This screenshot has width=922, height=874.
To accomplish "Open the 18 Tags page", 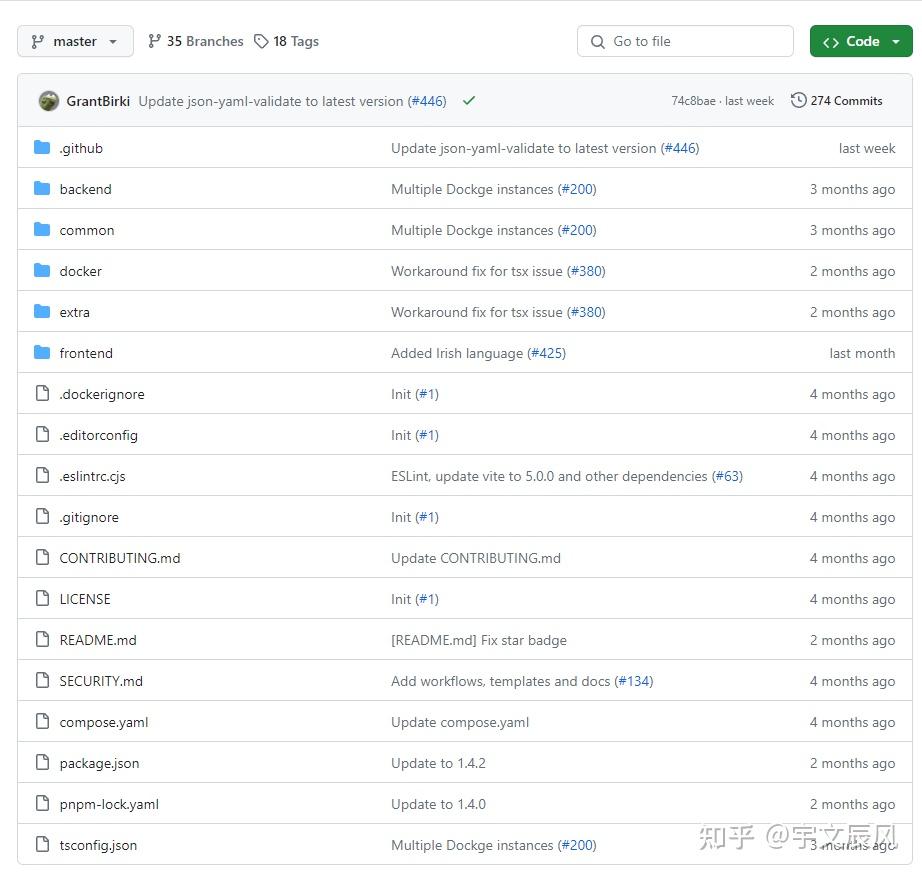I will click(x=294, y=41).
